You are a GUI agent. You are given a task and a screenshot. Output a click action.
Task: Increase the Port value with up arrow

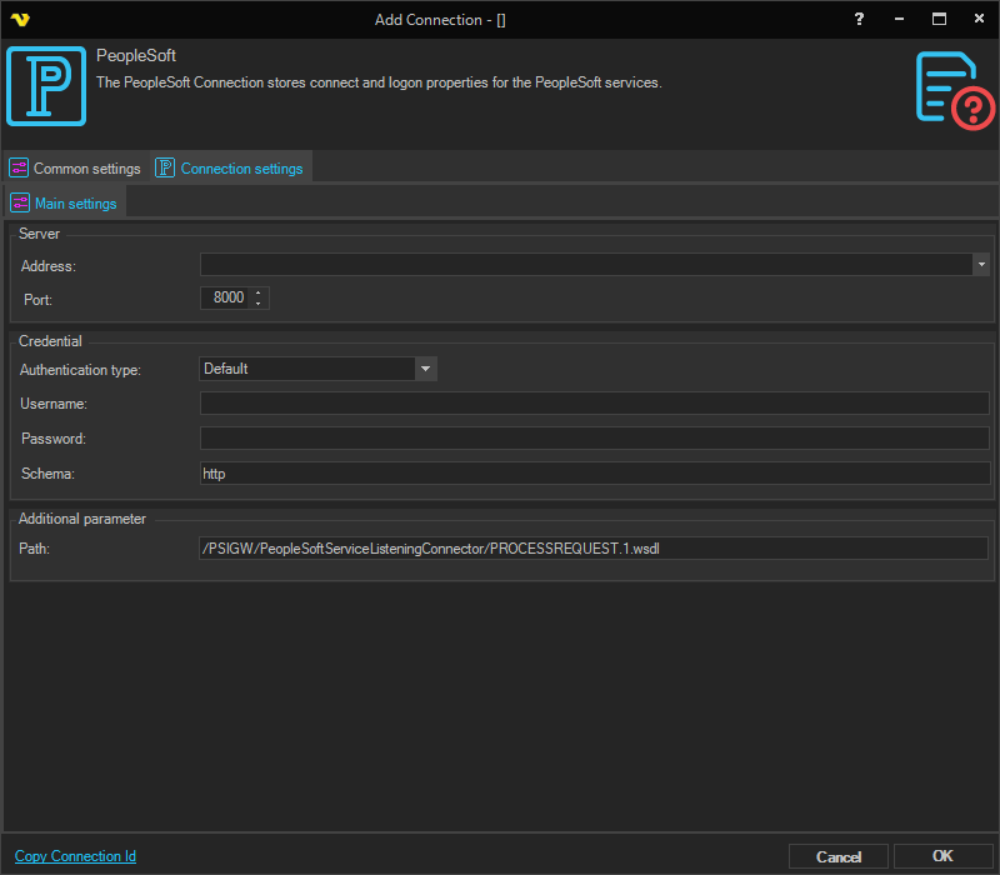tap(258, 293)
